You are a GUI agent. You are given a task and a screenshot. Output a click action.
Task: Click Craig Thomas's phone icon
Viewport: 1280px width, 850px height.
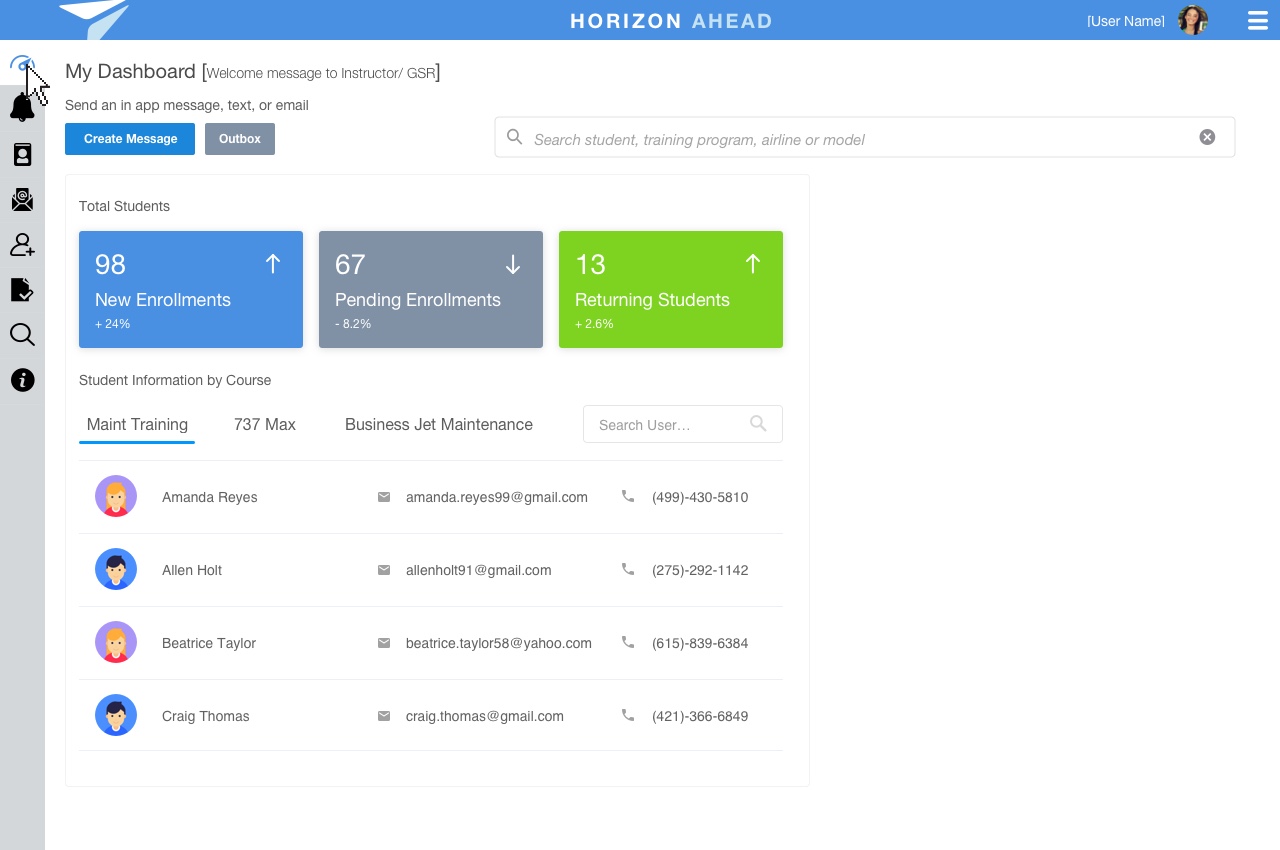628,715
